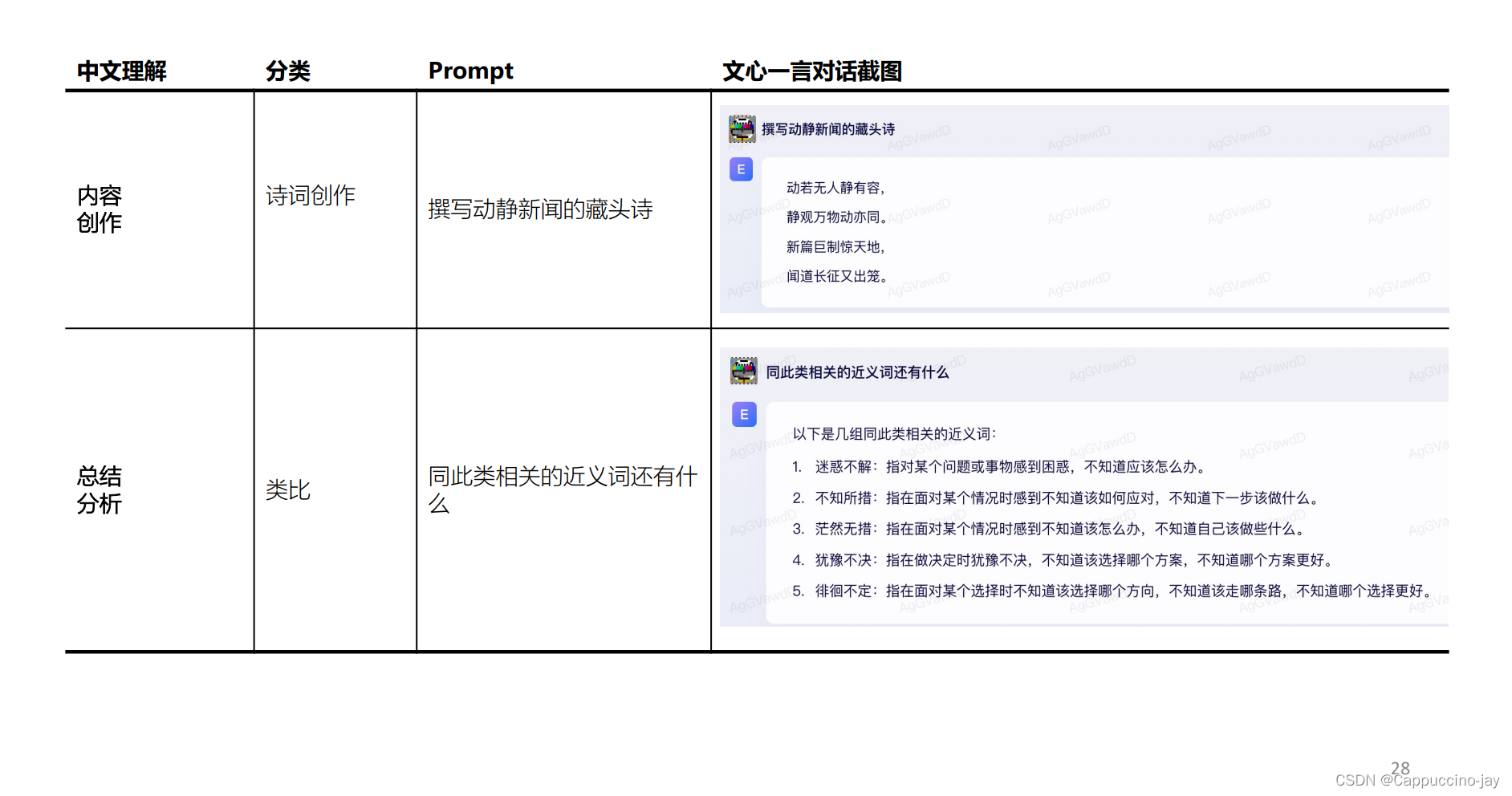Click poem line 新篇巨制惊天地

point(835,247)
